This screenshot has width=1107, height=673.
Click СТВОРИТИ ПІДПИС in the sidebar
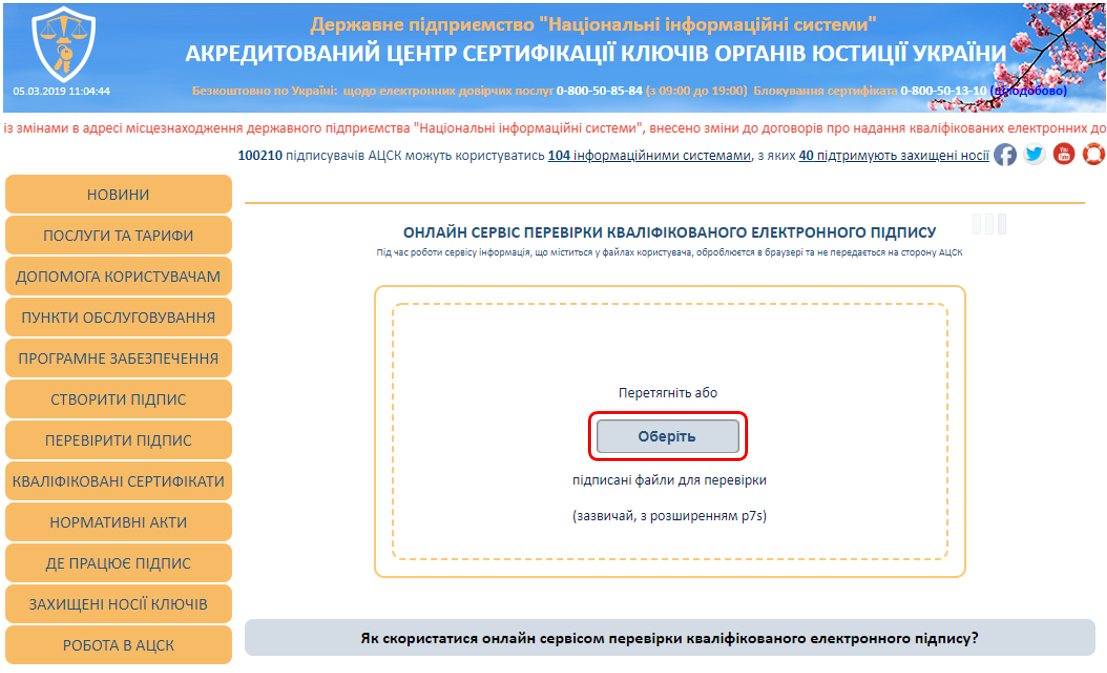click(118, 400)
